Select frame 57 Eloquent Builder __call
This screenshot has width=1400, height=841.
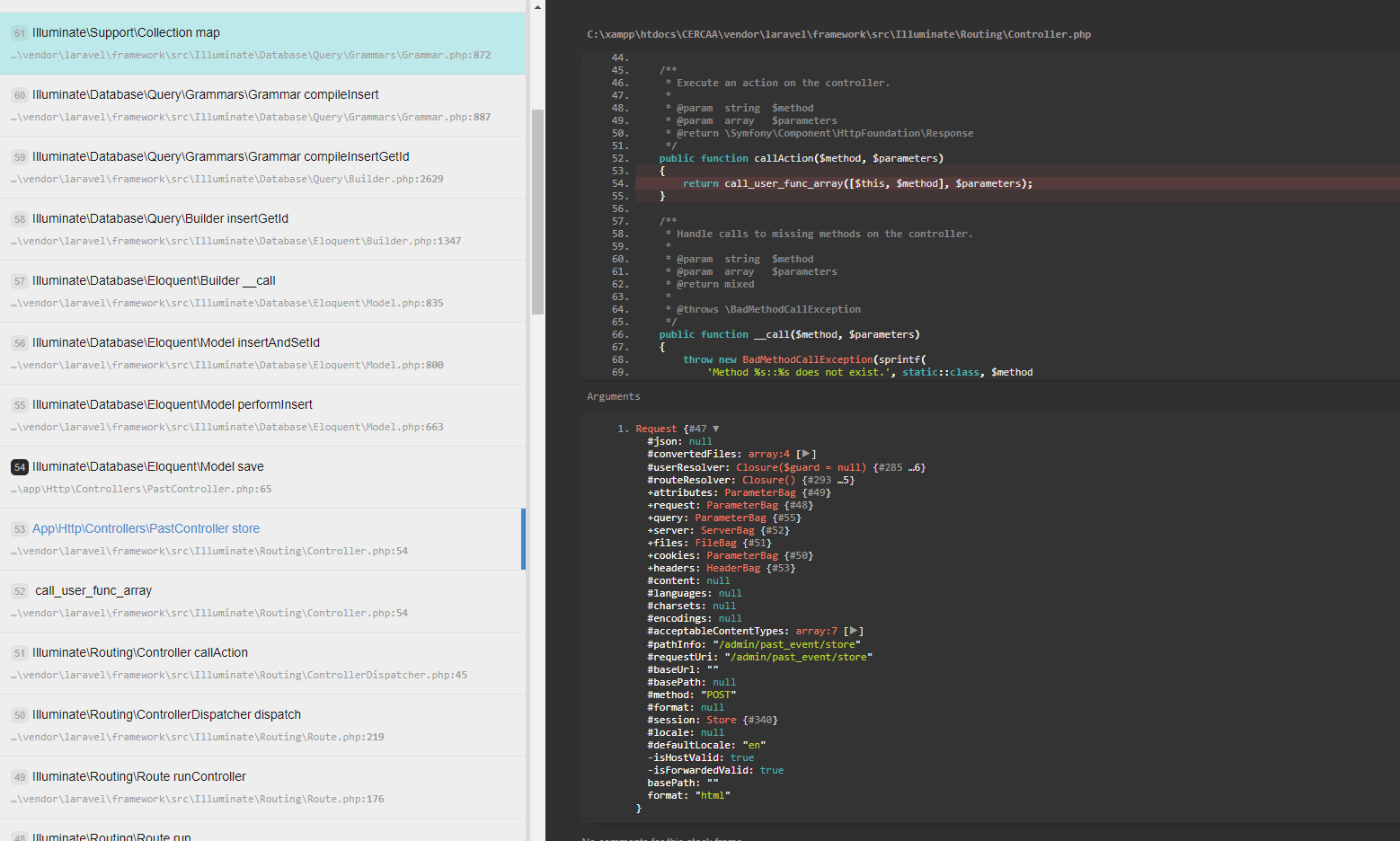262,291
